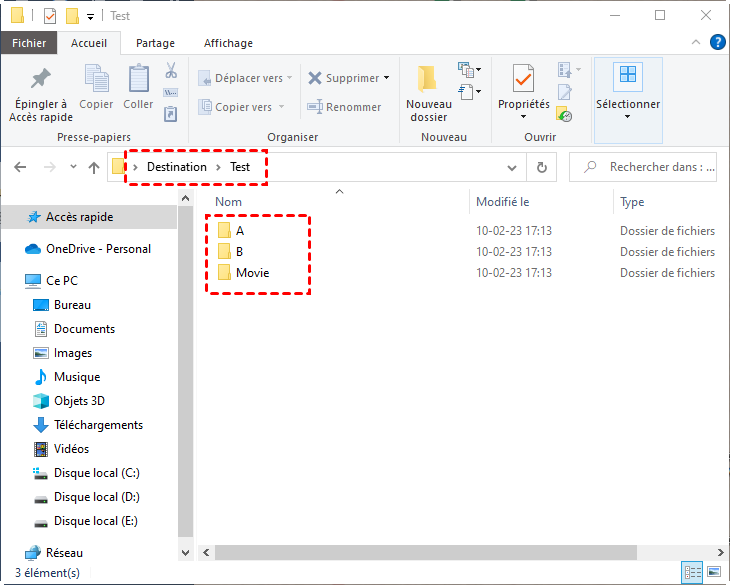Open the Fichier menu tab
730x585 pixels.
point(29,43)
